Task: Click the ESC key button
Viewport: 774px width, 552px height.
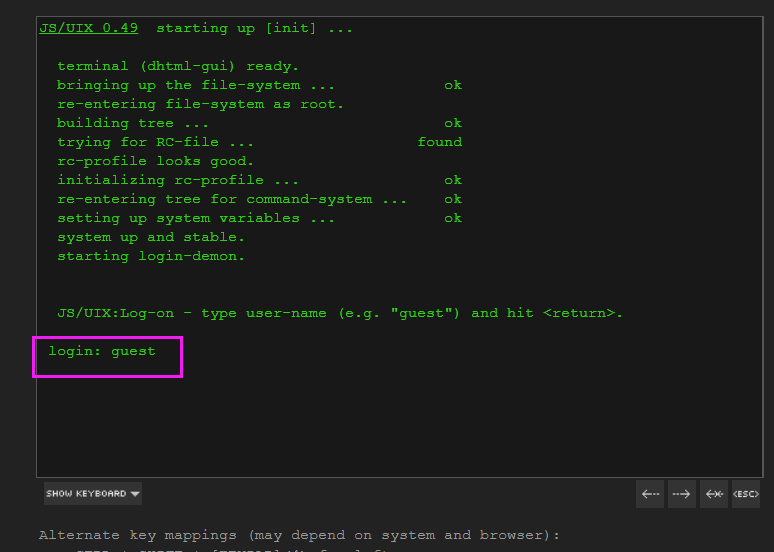Action: [x=746, y=494]
